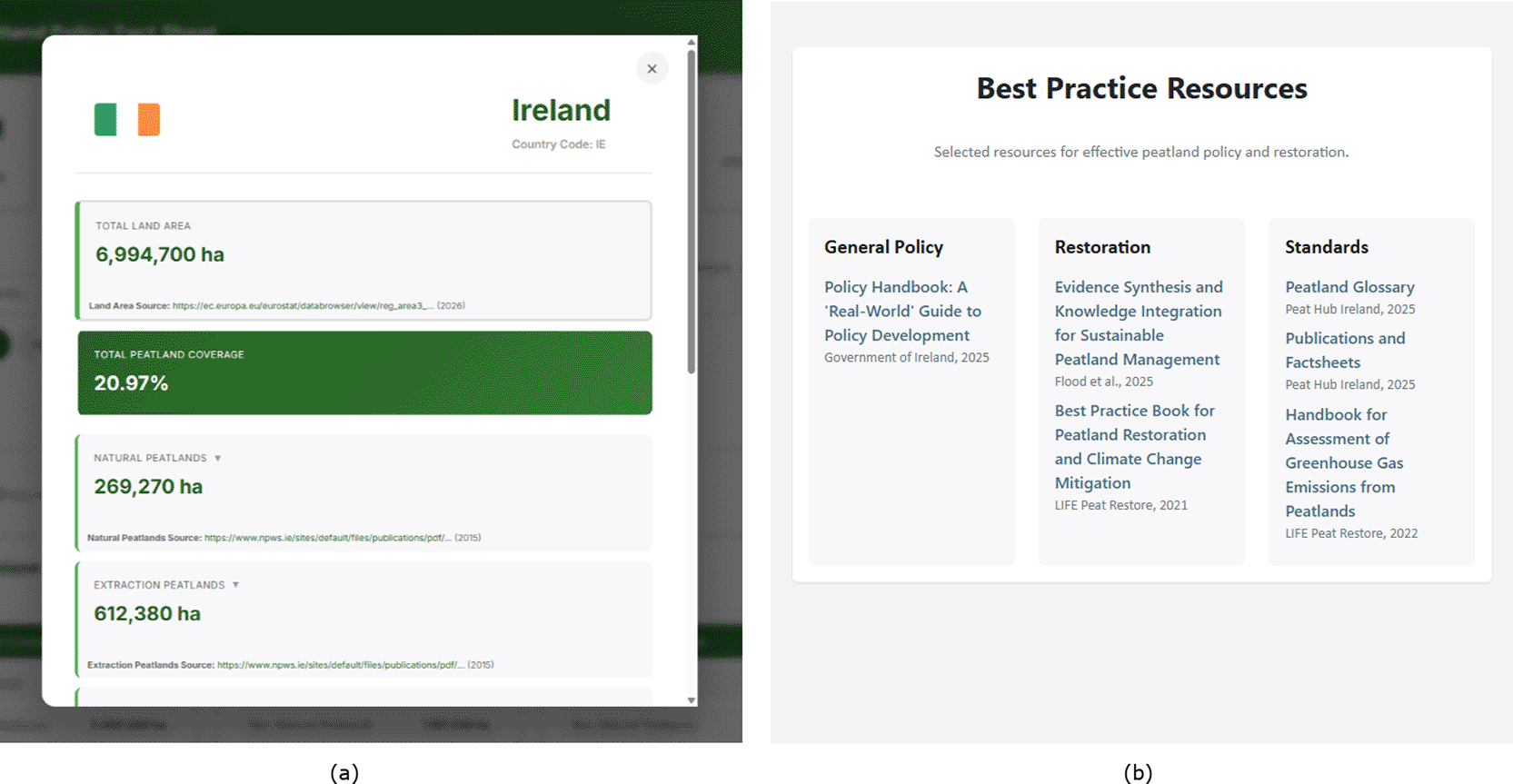Expand the Extraction Peatlands dropdown arrow
The image size is (1513, 784).
click(x=236, y=585)
